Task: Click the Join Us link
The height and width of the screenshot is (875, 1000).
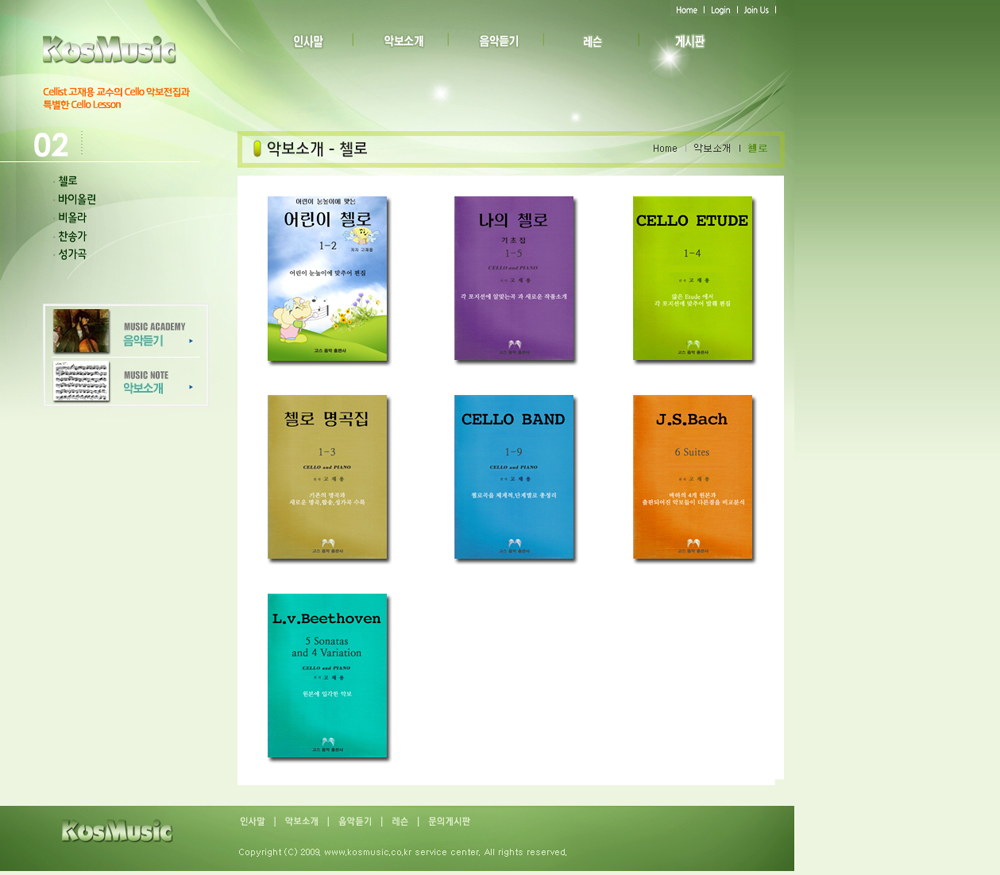Action: (x=756, y=10)
